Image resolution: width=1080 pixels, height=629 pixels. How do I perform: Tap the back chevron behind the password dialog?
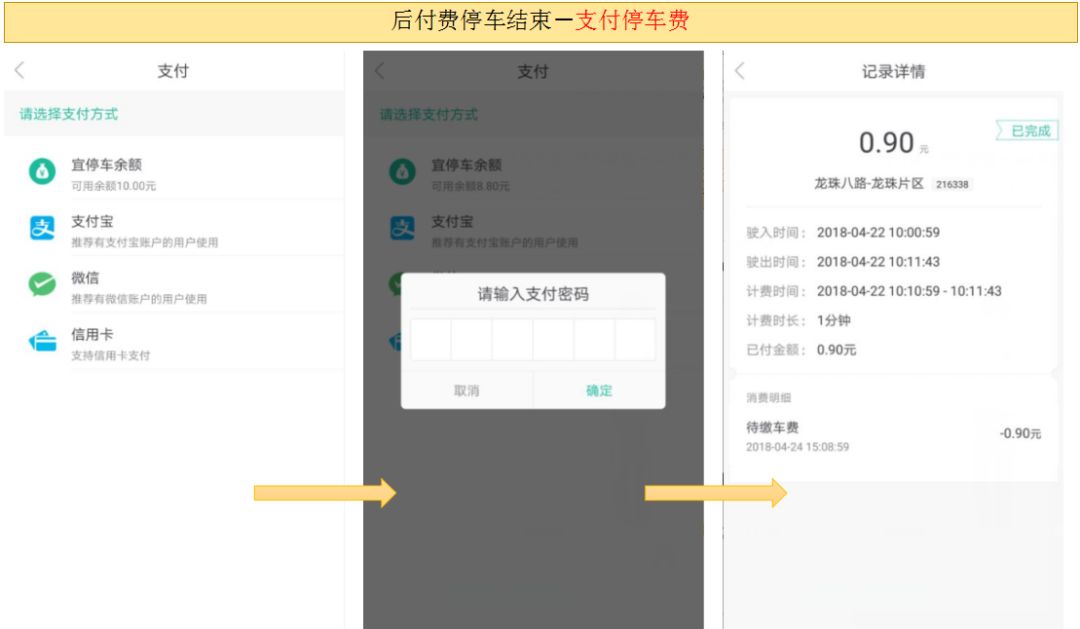[381, 71]
